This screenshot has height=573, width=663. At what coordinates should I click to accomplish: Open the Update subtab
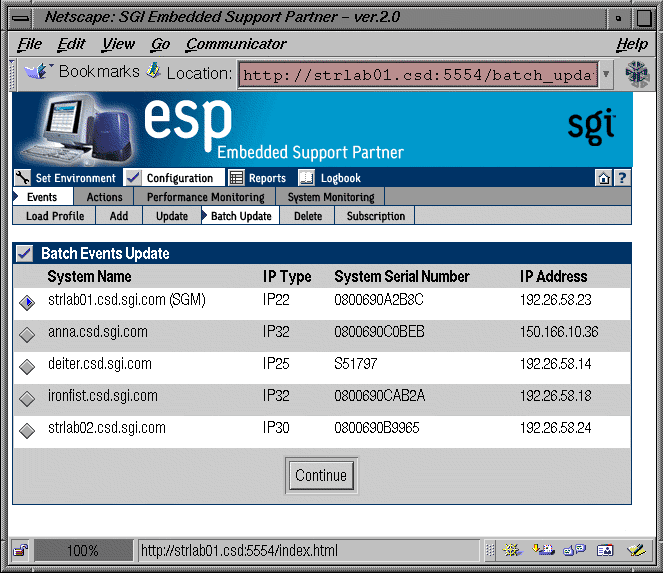[x=172, y=216]
